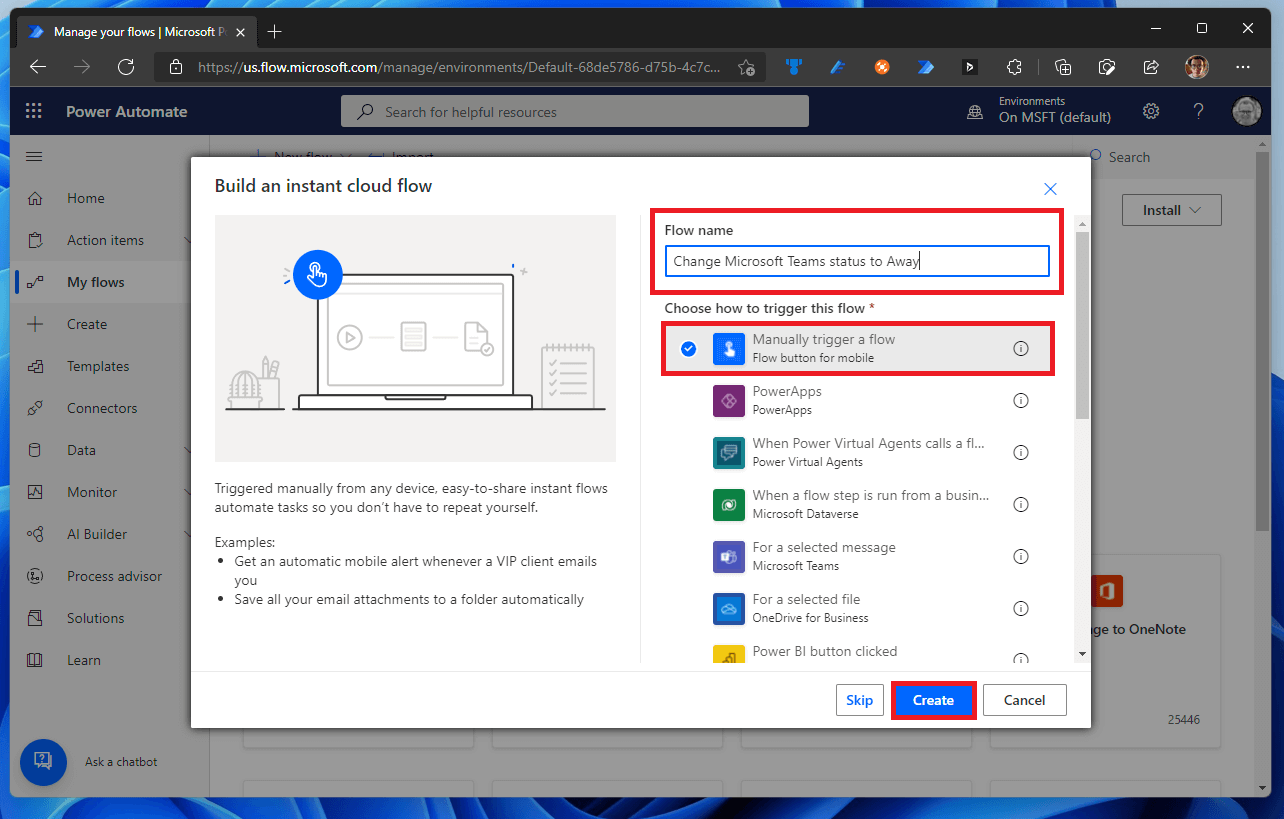
Task: Open the account profile picture menu
Action: click(1246, 111)
